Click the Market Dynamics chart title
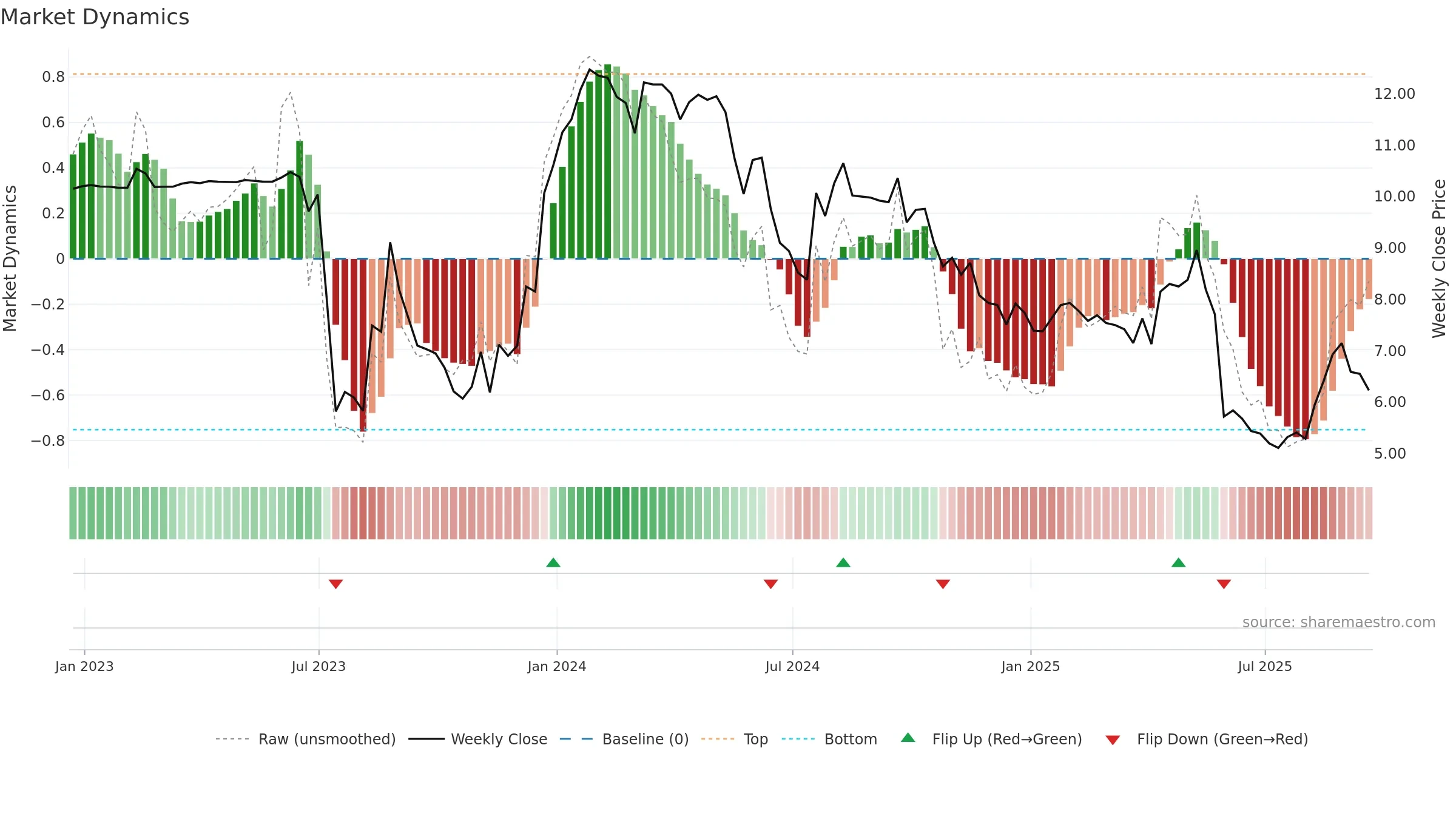 [x=95, y=17]
